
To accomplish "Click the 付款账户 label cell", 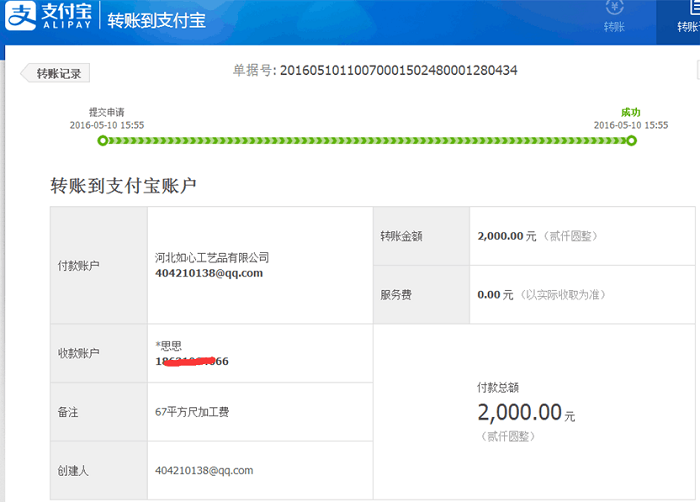I will pyautogui.click(x=99, y=265).
